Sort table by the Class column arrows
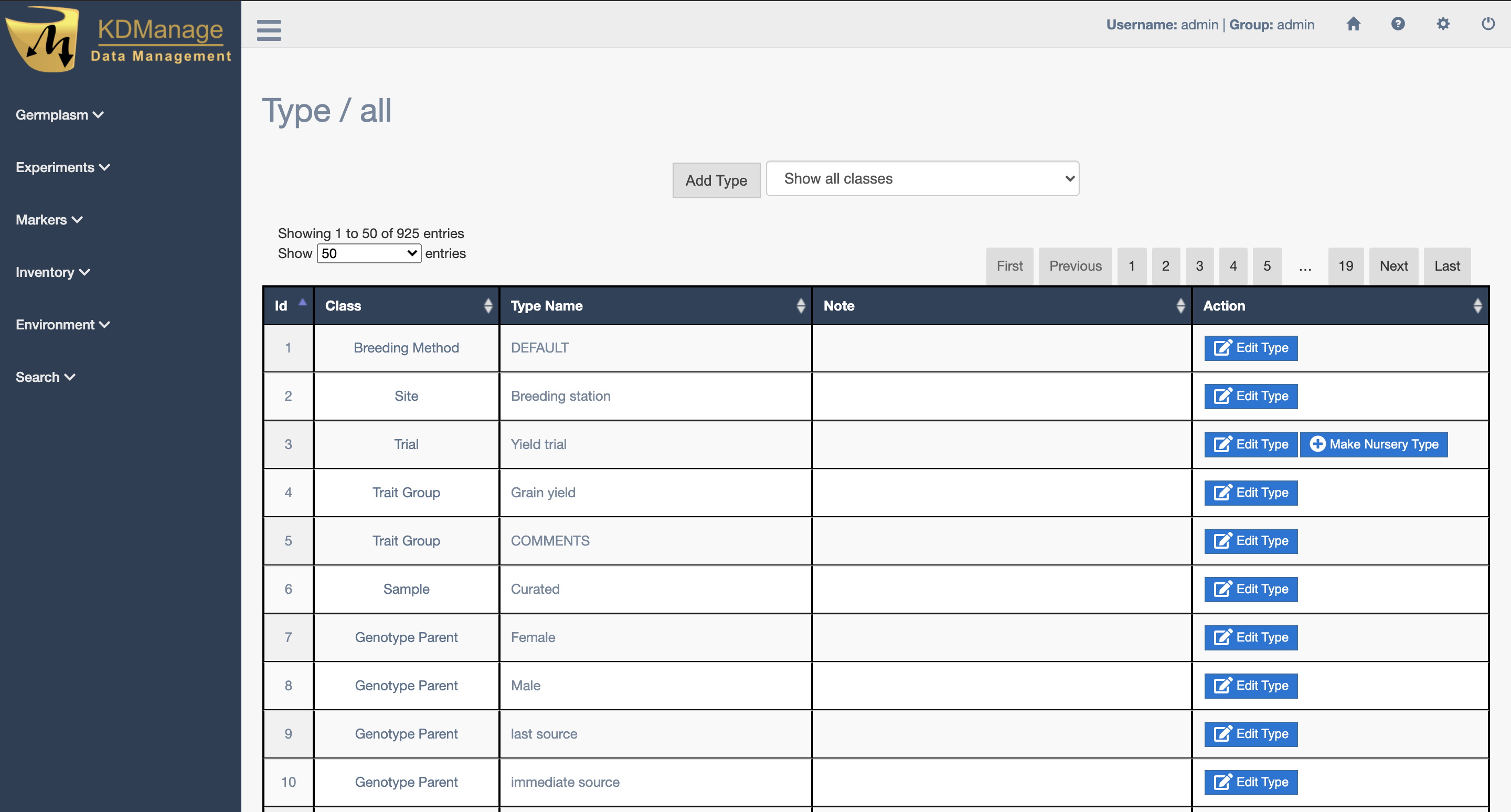Image resolution: width=1511 pixels, height=812 pixels. pyautogui.click(x=487, y=305)
